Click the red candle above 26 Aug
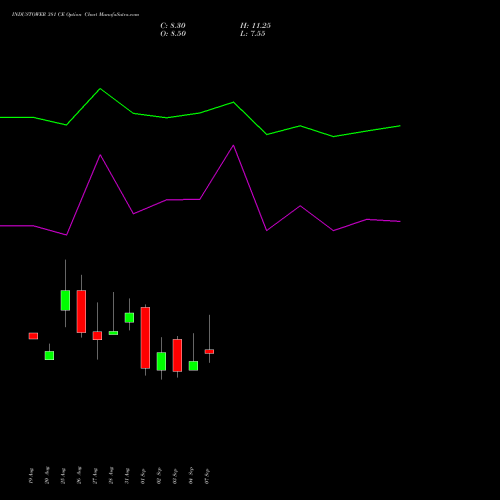Screen dimensions: 500x500 click(x=81, y=311)
